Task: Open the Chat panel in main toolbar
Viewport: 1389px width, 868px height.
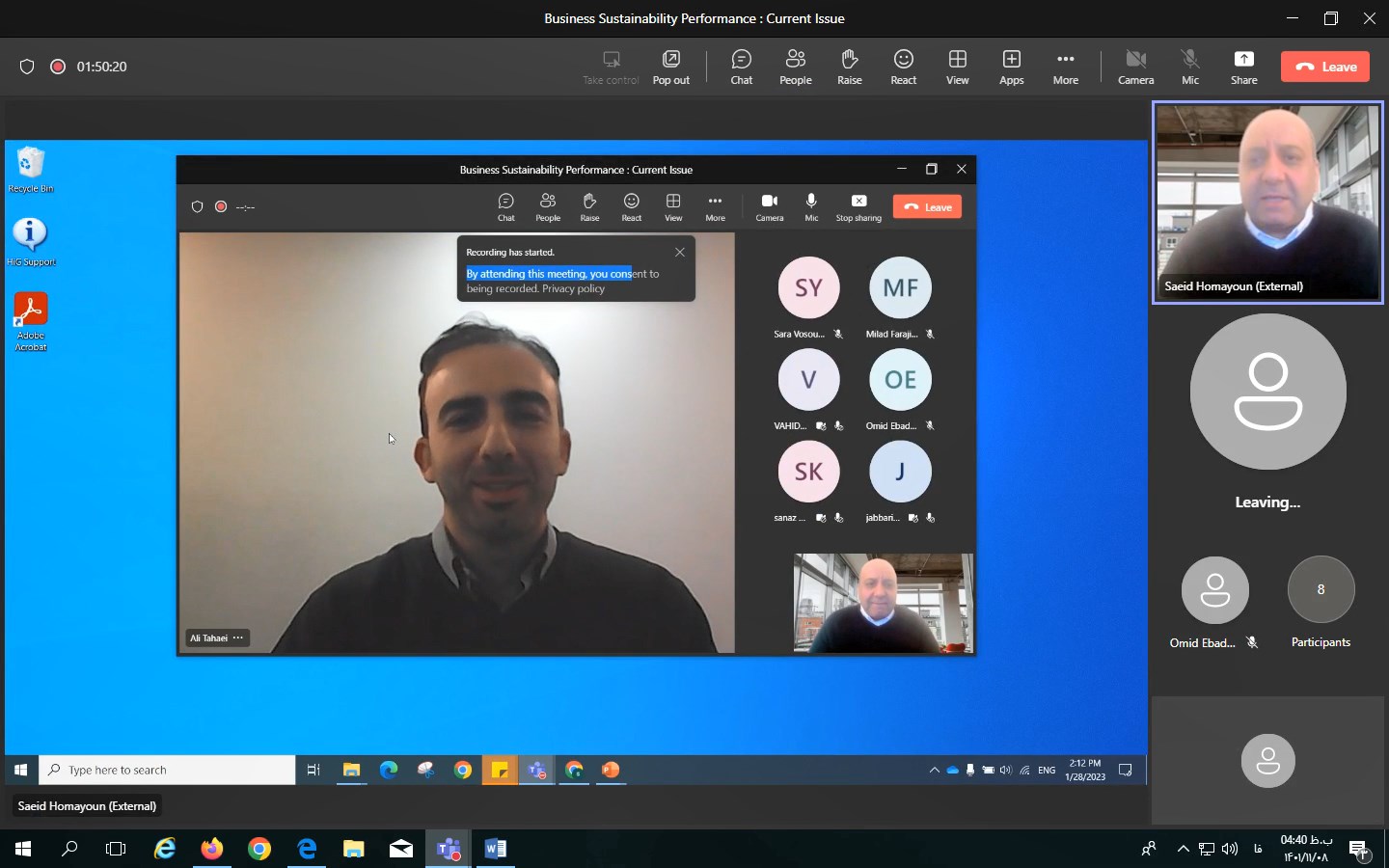Action: [741, 67]
